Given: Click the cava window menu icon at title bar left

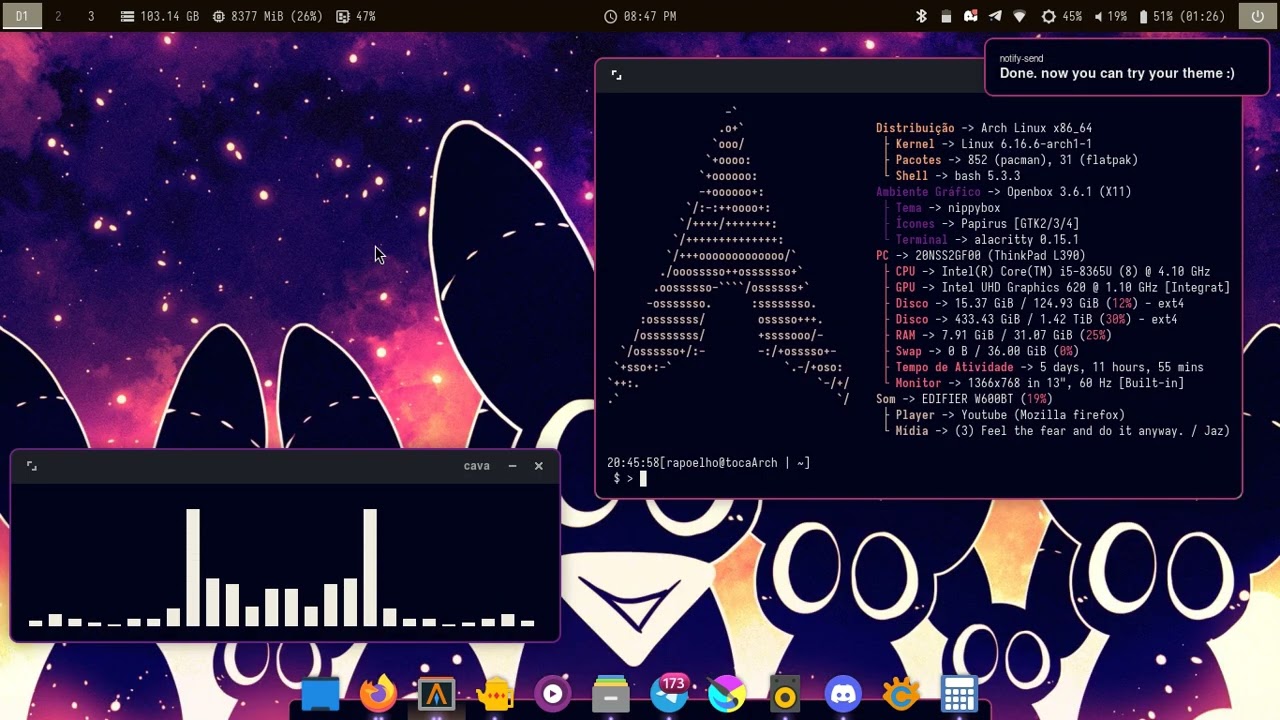Looking at the screenshot, I should click(31, 466).
